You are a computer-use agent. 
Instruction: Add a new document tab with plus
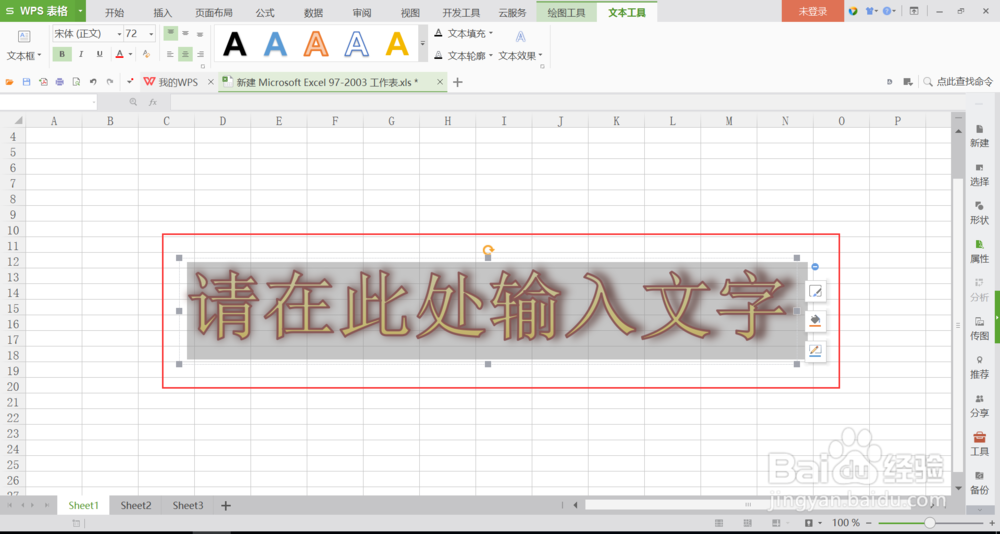click(457, 82)
